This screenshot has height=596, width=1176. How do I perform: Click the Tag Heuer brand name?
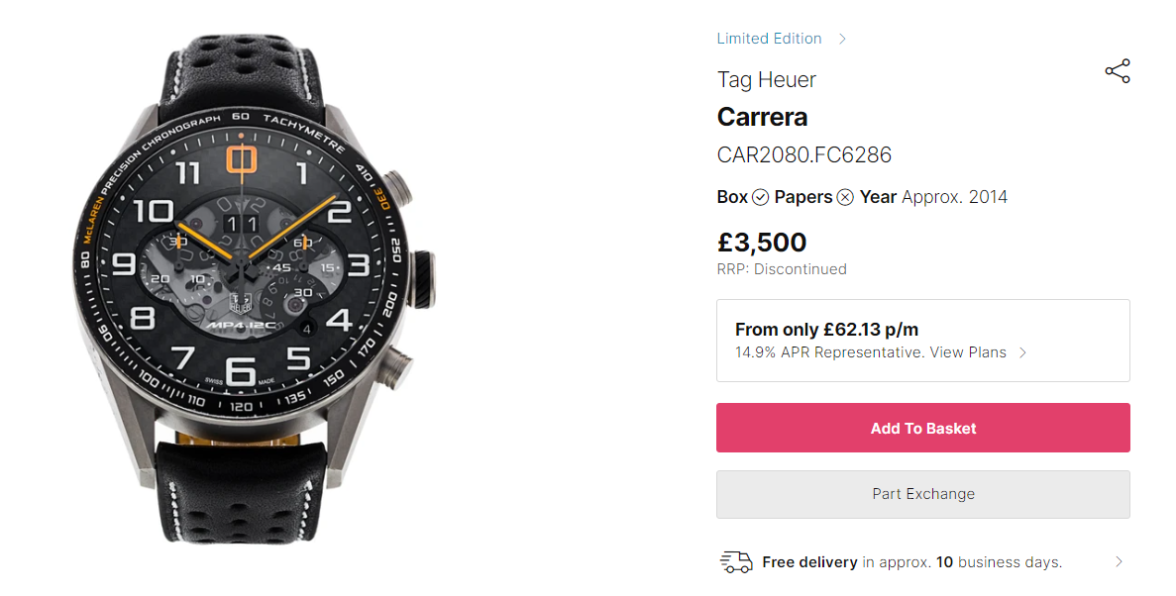pyautogui.click(x=766, y=80)
